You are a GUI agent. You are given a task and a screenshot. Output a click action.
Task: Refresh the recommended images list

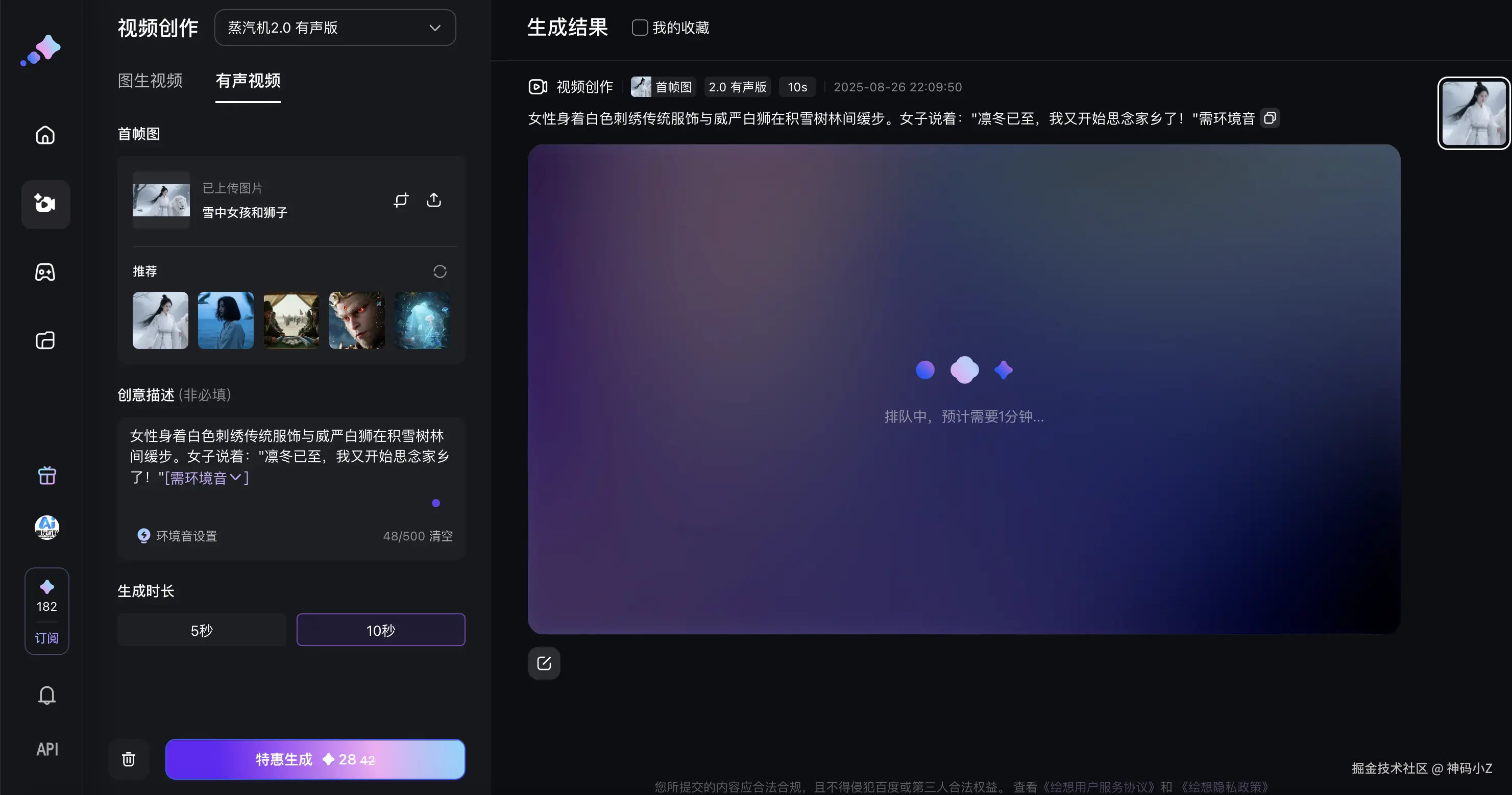pyautogui.click(x=440, y=271)
